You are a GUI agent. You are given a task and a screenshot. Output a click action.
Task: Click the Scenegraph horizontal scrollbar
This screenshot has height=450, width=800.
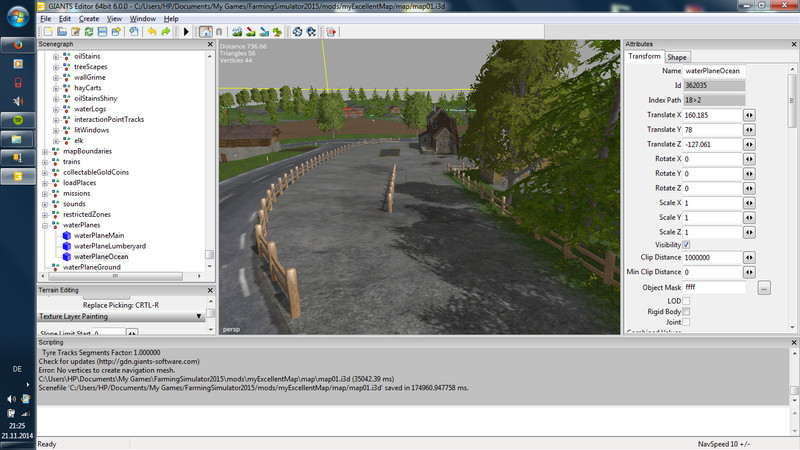tap(115, 276)
